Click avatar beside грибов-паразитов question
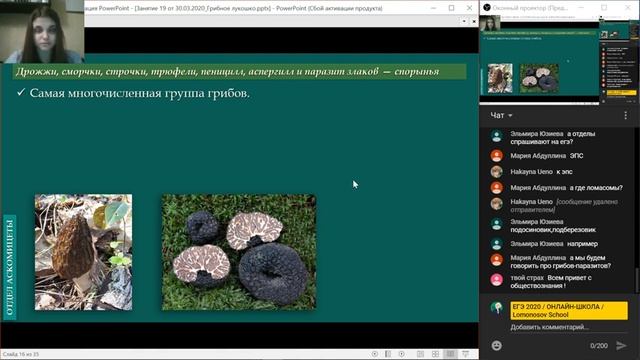The height and width of the screenshot is (360, 640). point(496,260)
